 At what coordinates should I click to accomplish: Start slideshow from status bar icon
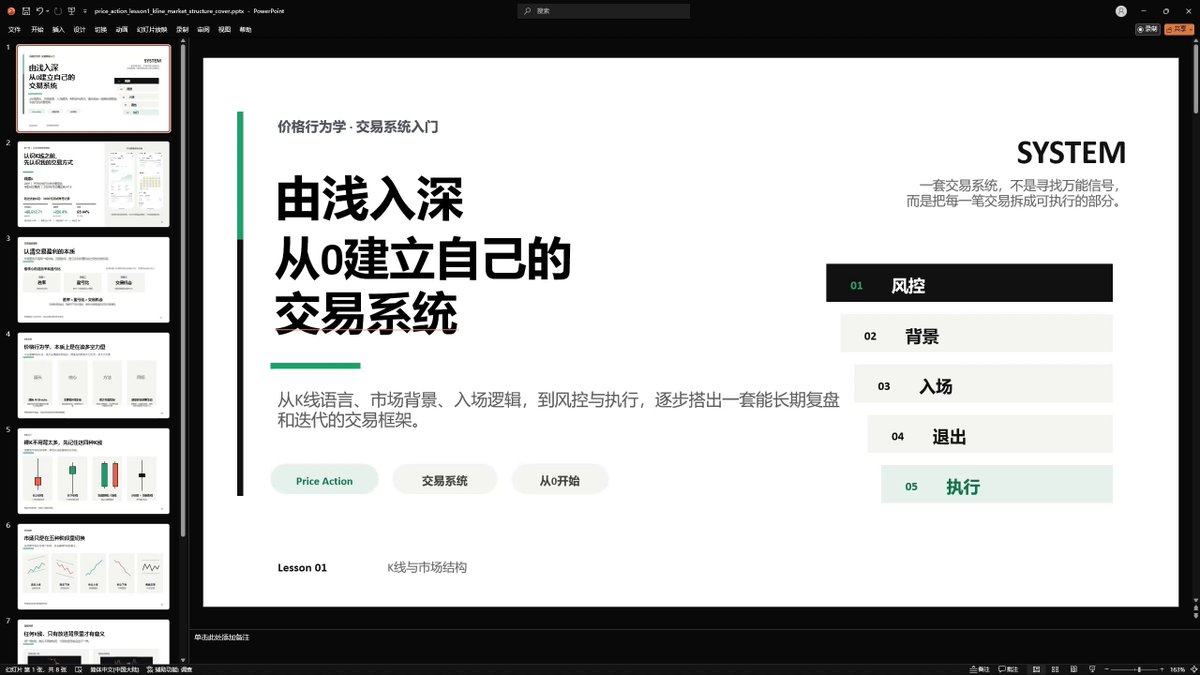(1090, 668)
